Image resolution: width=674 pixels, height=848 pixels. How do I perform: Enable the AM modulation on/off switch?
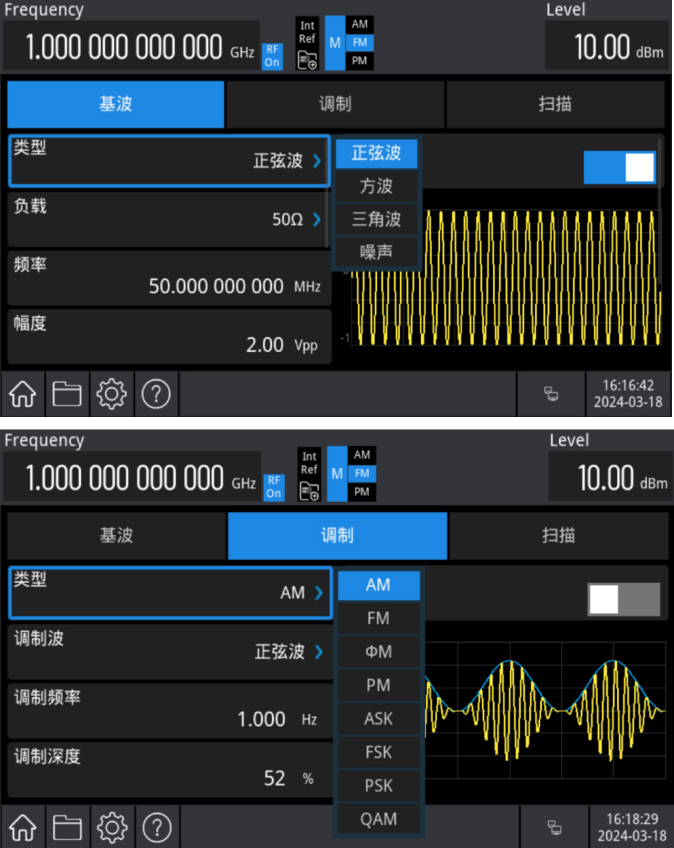pos(623,599)
